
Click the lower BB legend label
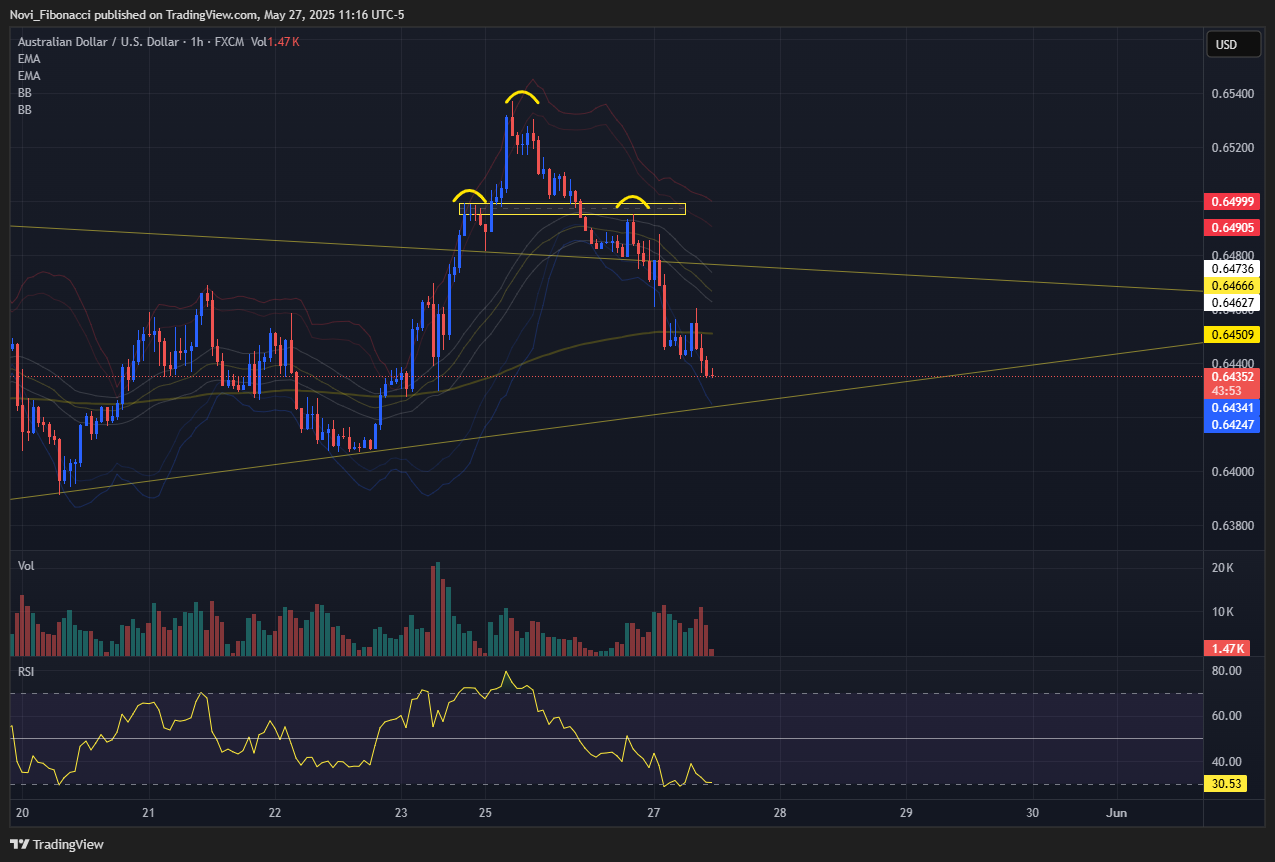(x=25, y=110)
